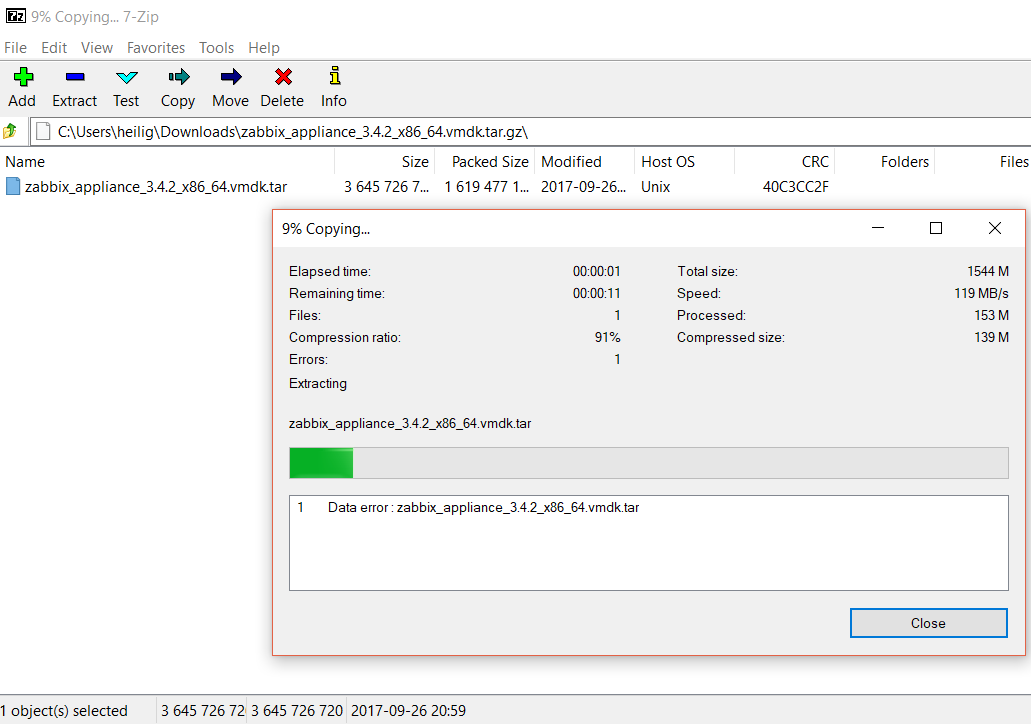Click the Info toolbar icon

click(335, 76)
